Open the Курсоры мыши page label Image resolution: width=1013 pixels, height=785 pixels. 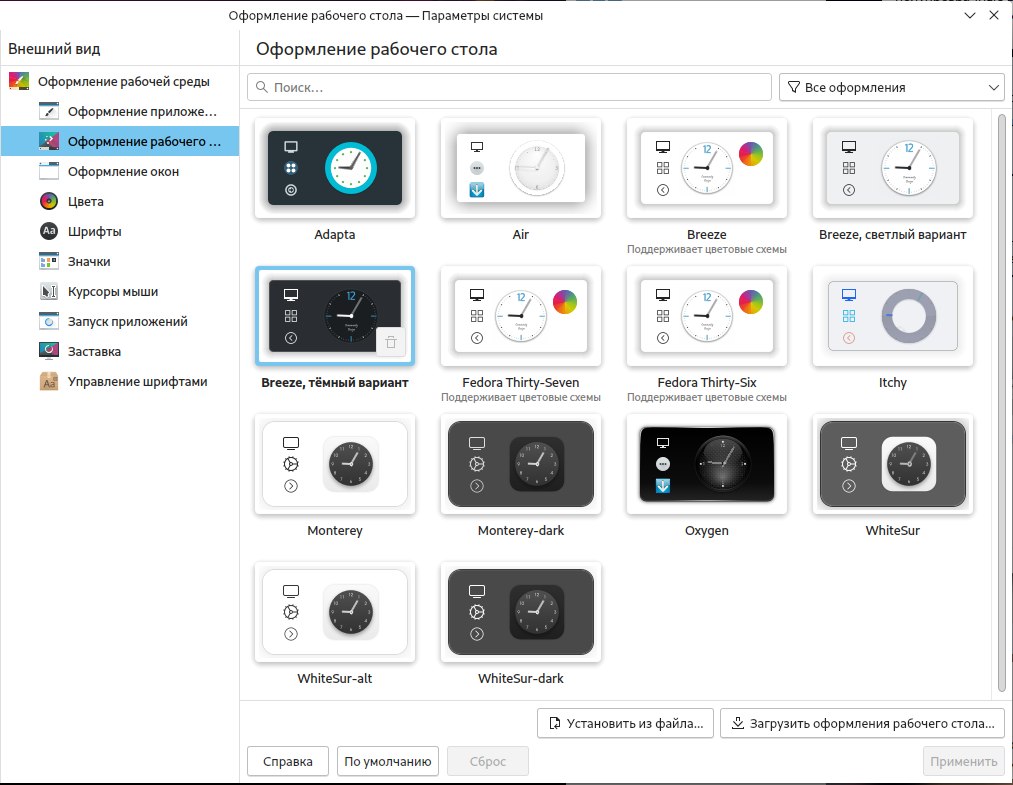112,291
